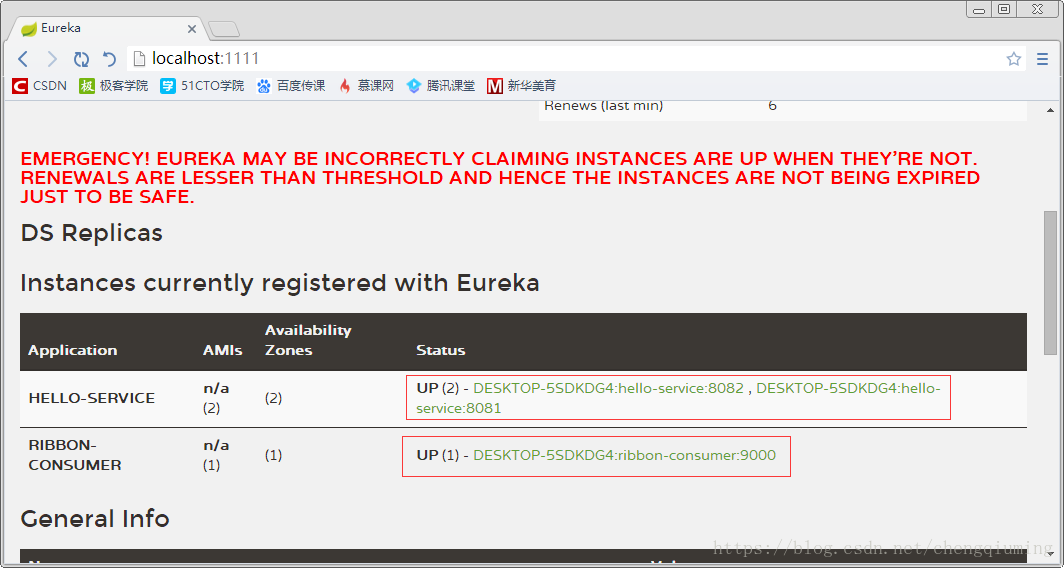Click the DS Replicas heading
The height and width of the screenshot is (568, 1064).
[x=92, y=233]
